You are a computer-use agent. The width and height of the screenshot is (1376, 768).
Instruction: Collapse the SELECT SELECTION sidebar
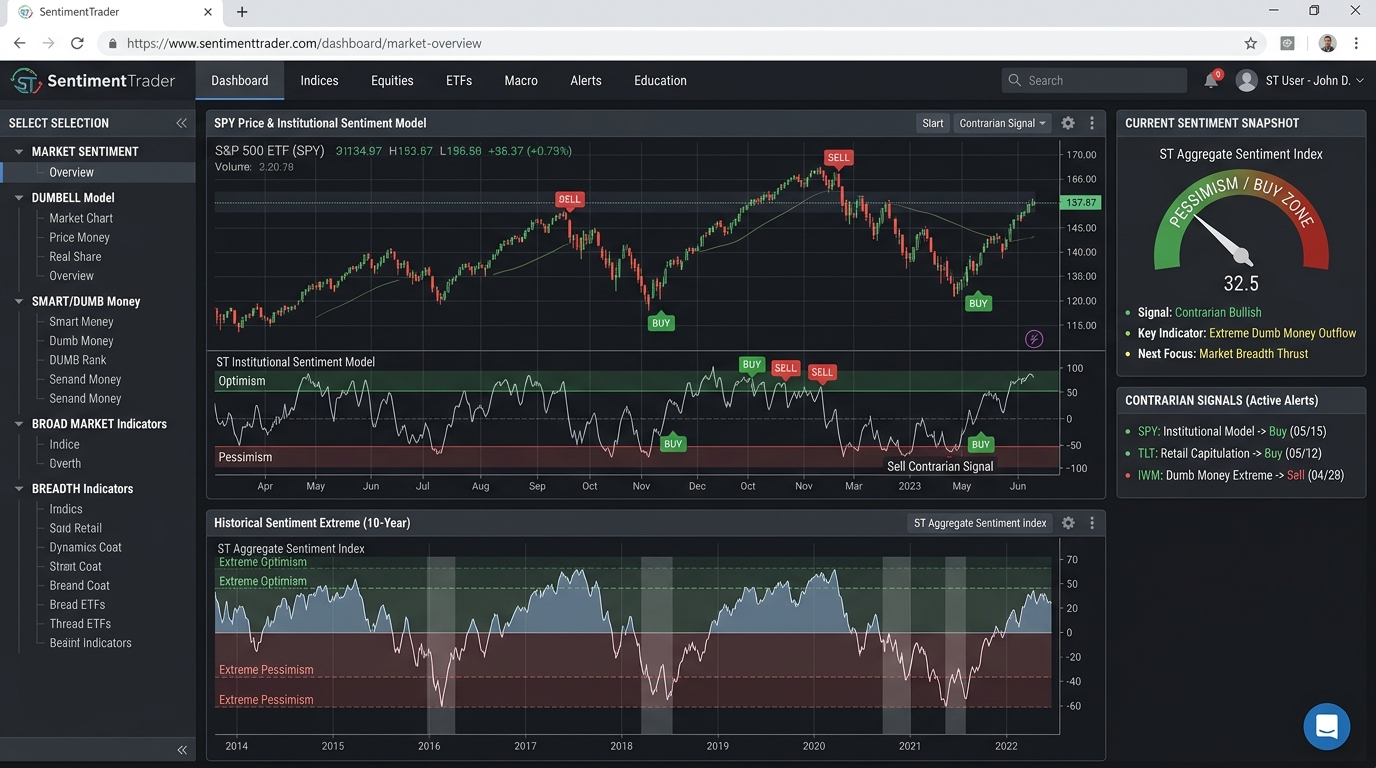[x=181, y=122]
